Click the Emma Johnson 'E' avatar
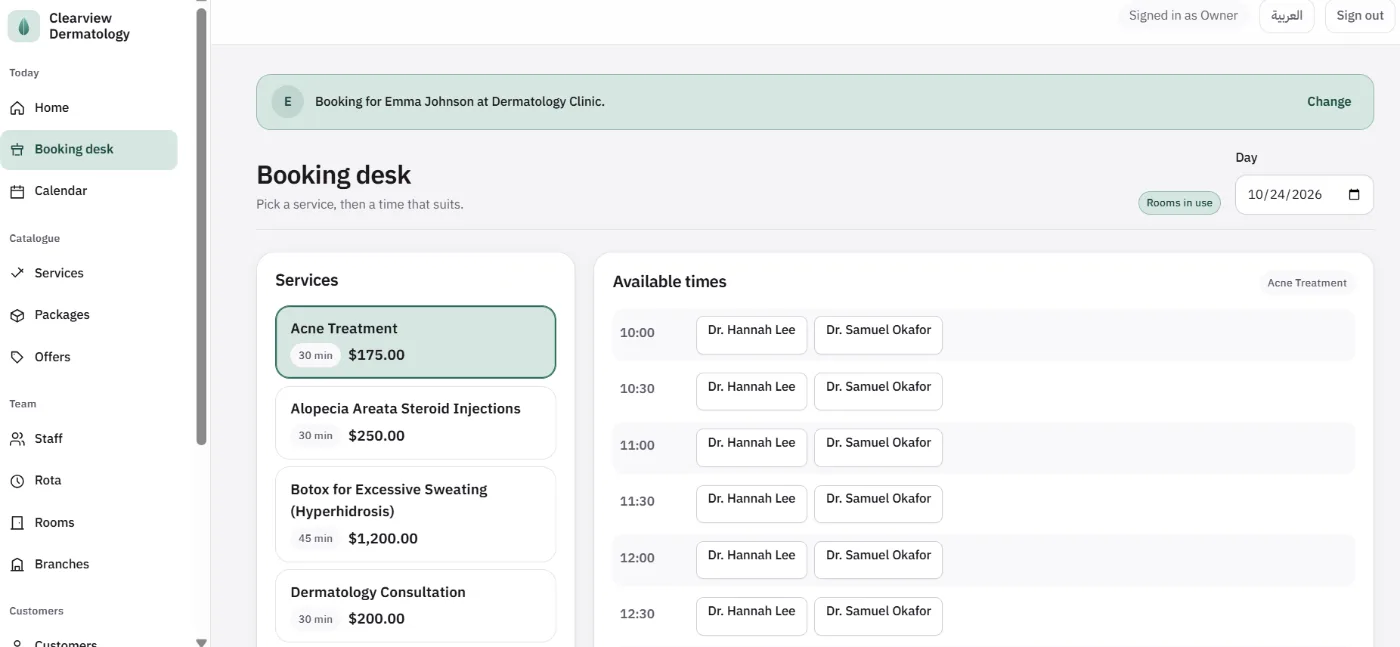The width and height of the screenshot is (1400, 647). (x=288, y=102)
